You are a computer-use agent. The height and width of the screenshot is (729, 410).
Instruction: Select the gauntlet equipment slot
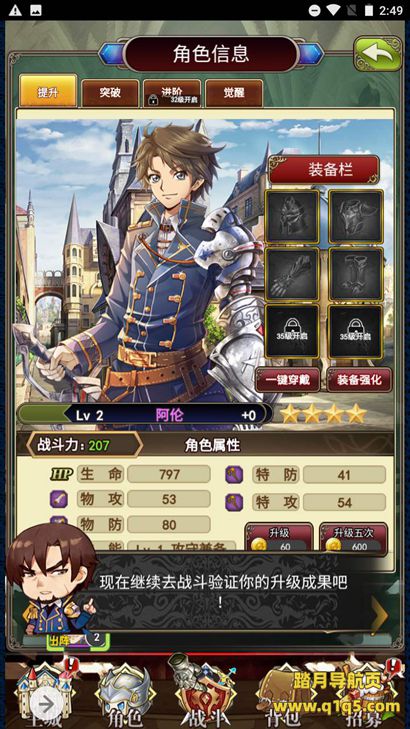pyautogui.click(x=292, y=274)
